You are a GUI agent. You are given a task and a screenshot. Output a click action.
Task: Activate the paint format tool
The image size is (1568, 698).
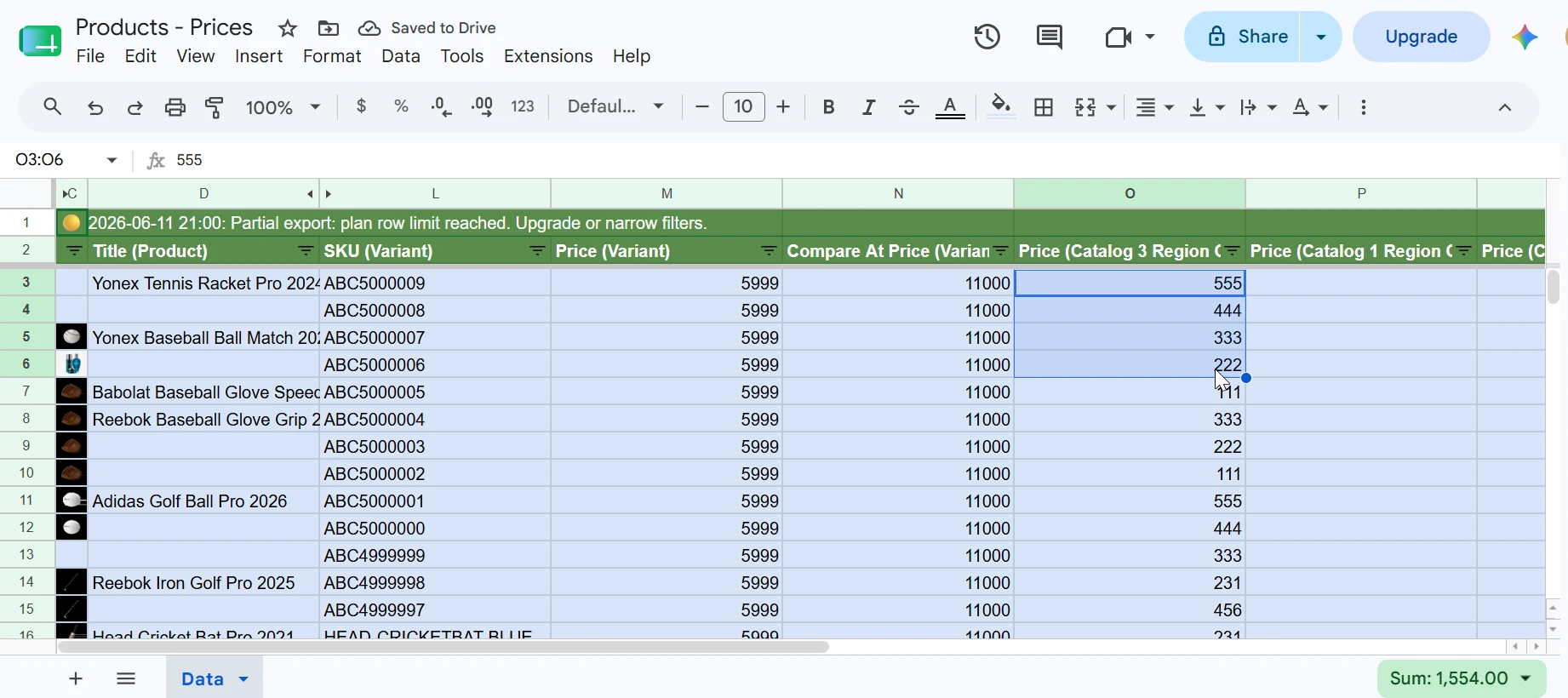click(x=215, y=107)
